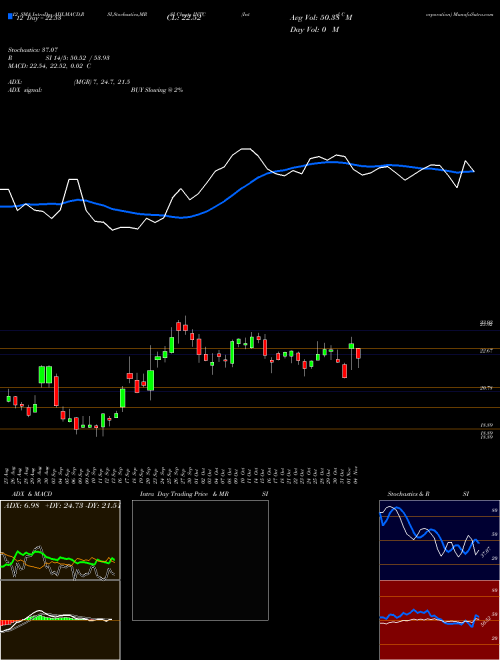The image size is (500, 660).
Task: Click the '12 Day = 22.33' text
Action: point(38,18)
